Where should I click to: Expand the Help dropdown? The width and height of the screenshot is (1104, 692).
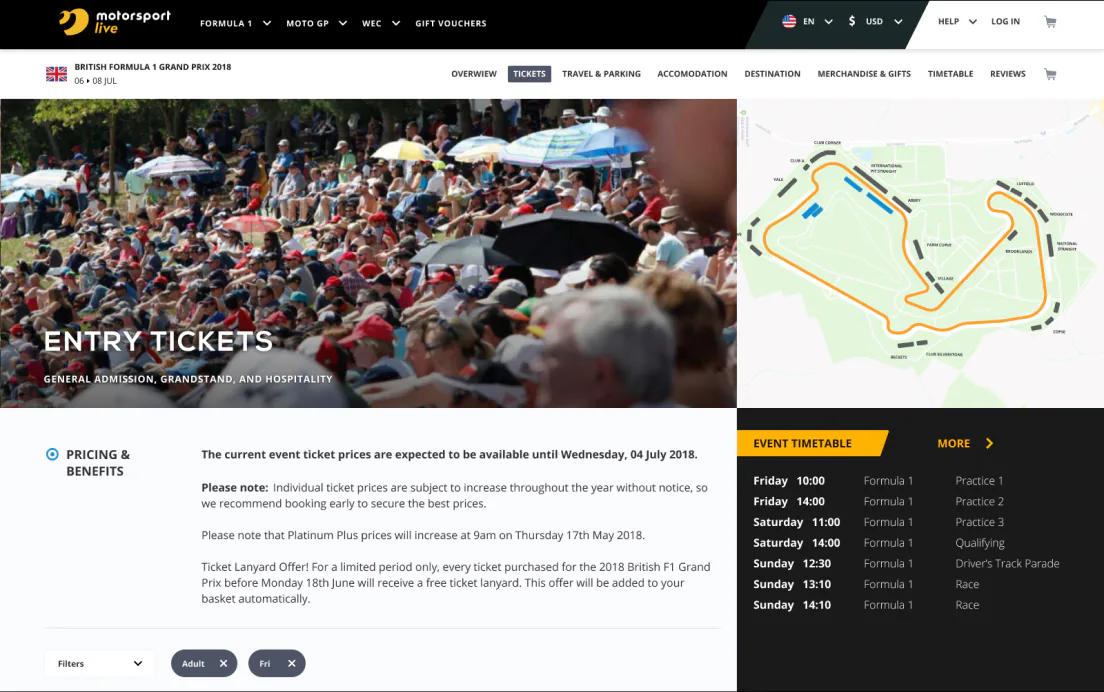pos(957,22)
